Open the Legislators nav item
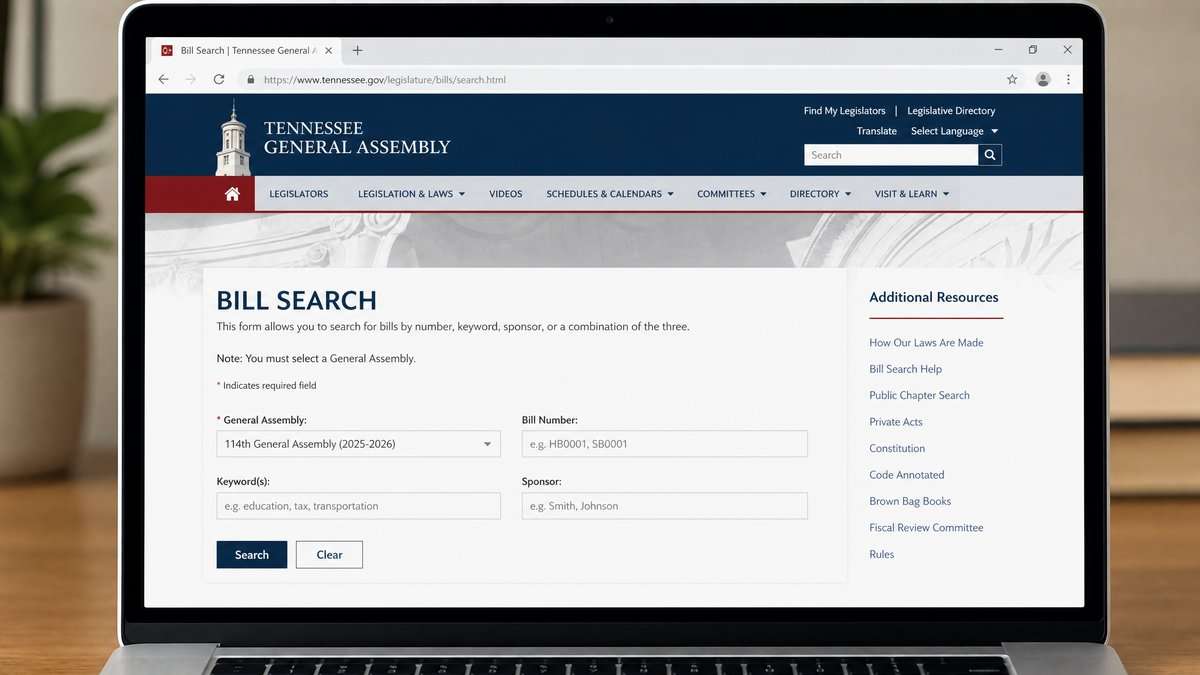Image resolution: width=1200 pixels, height=675 pixels. [299, 194]
